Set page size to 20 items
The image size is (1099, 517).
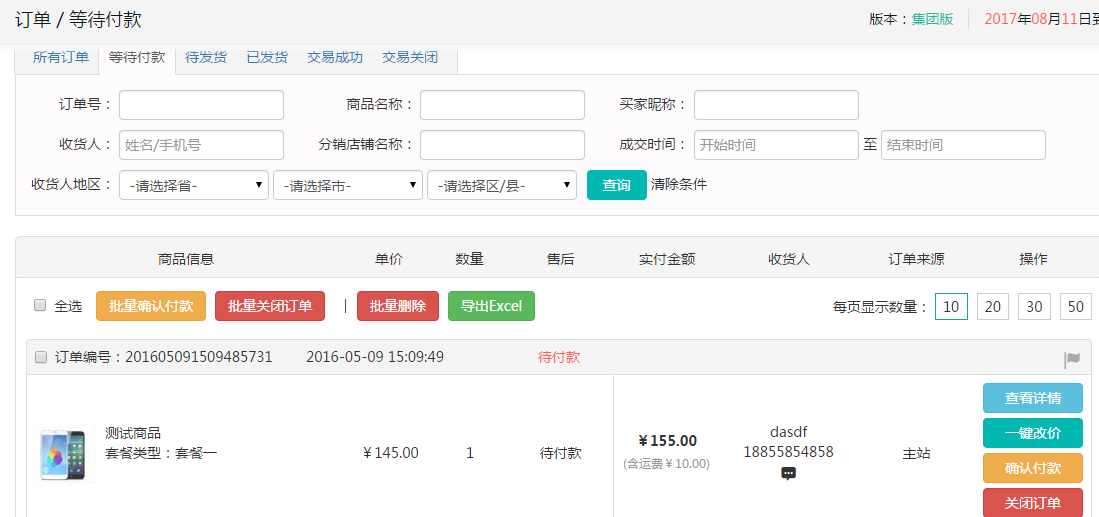[x=993, y=307]
